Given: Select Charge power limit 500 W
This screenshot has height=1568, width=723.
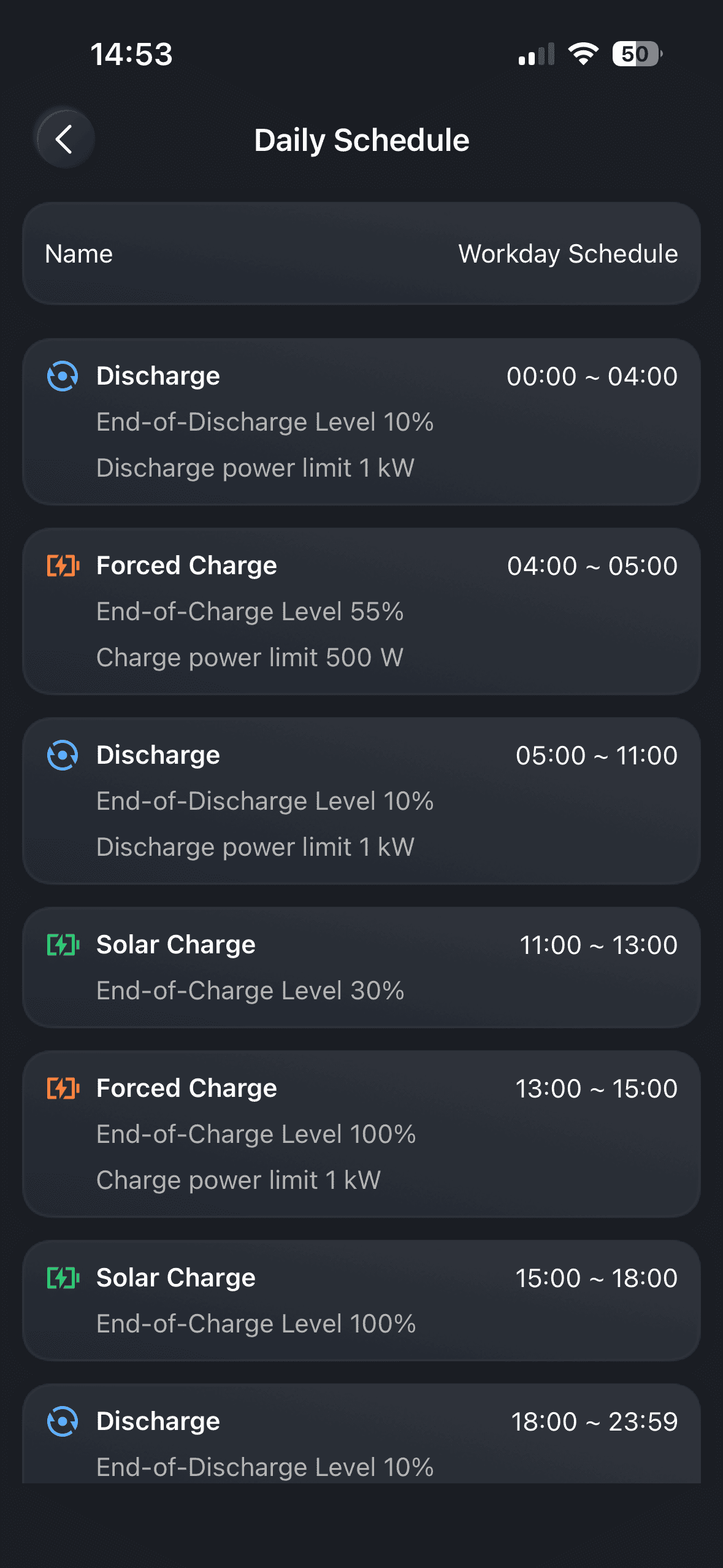Looking at the screenshot, I should (x=250, y=658).
